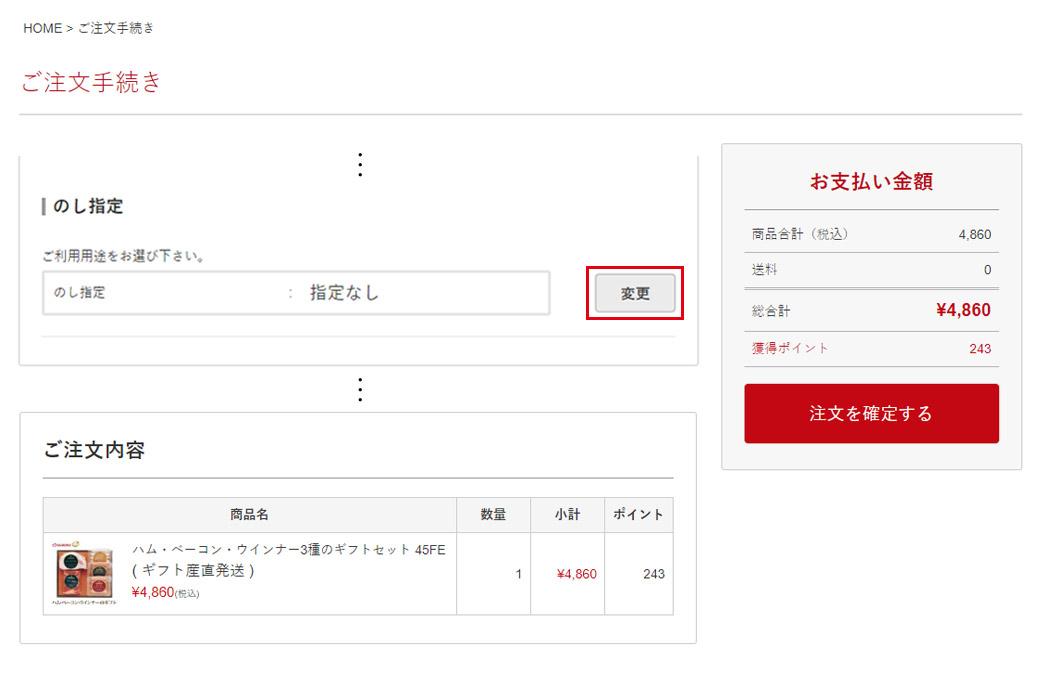1059x680 pixels.
Task: Click the 獲得ポイント 243 points row
Action: coord(870,349)
